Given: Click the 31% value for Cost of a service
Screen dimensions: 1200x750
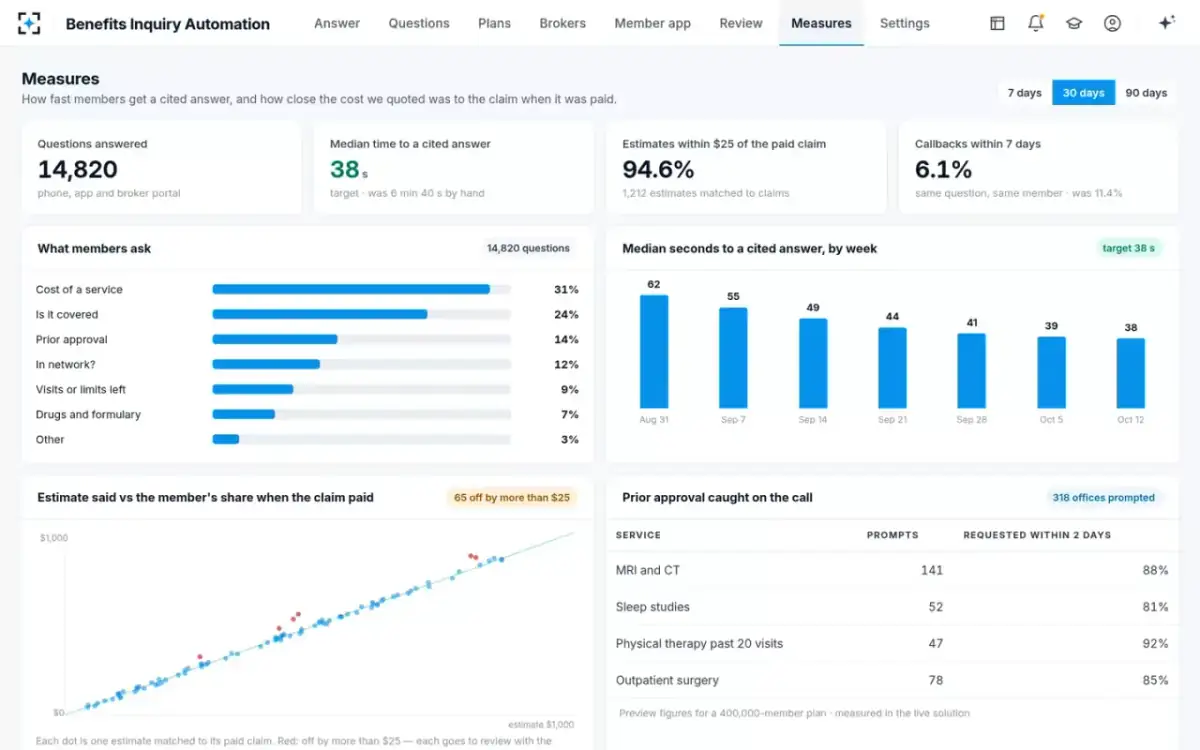Looking at the screenshot, I should tap(566, 289).
